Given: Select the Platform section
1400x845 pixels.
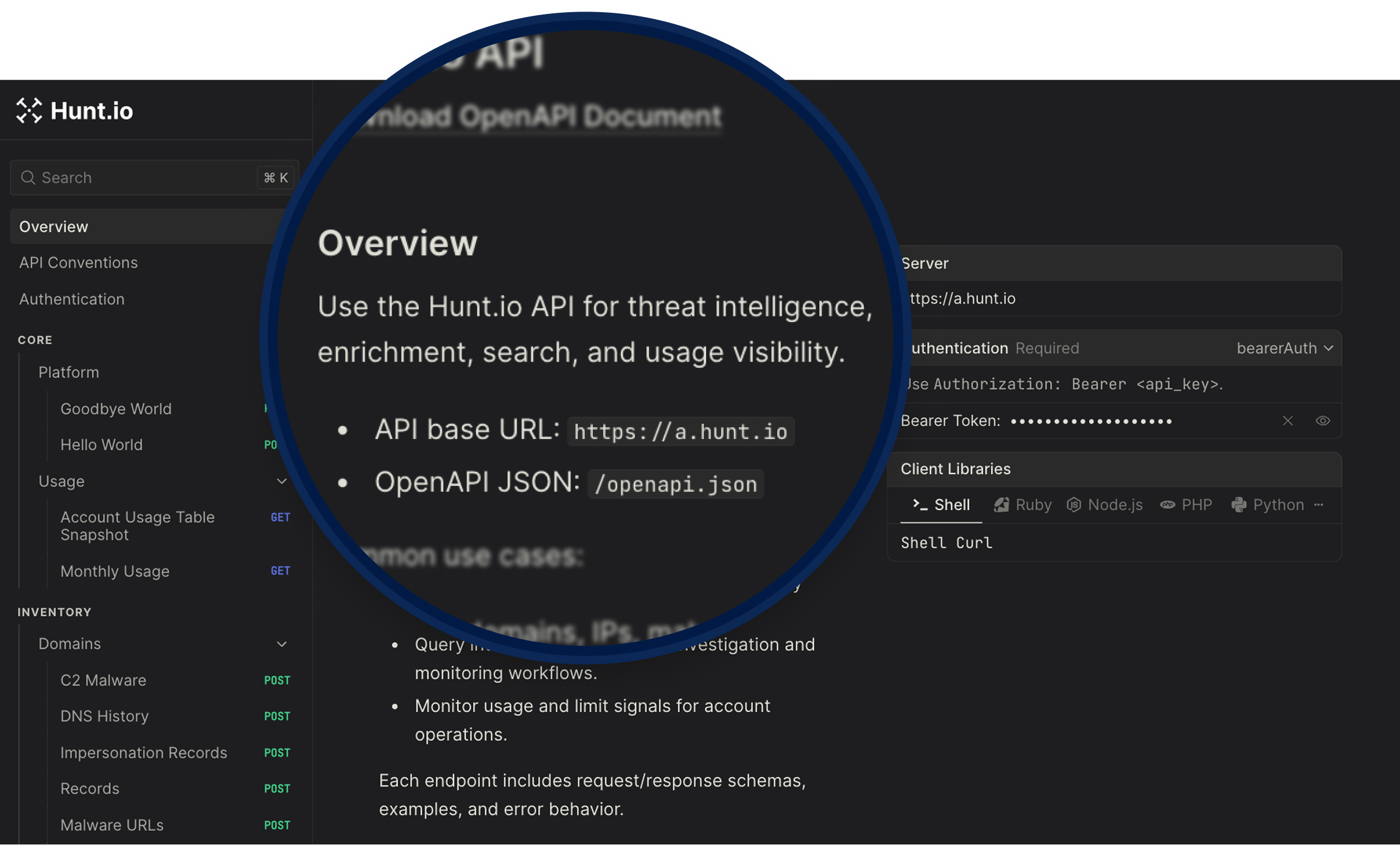Looking at the screenshot, I should tap(69, 372).
